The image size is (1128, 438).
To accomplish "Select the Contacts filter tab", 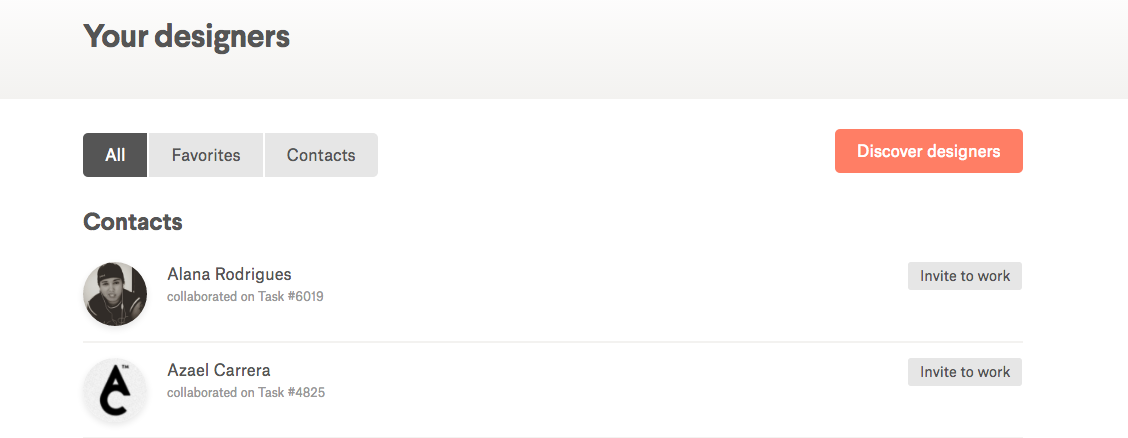I will click(321, 155).
